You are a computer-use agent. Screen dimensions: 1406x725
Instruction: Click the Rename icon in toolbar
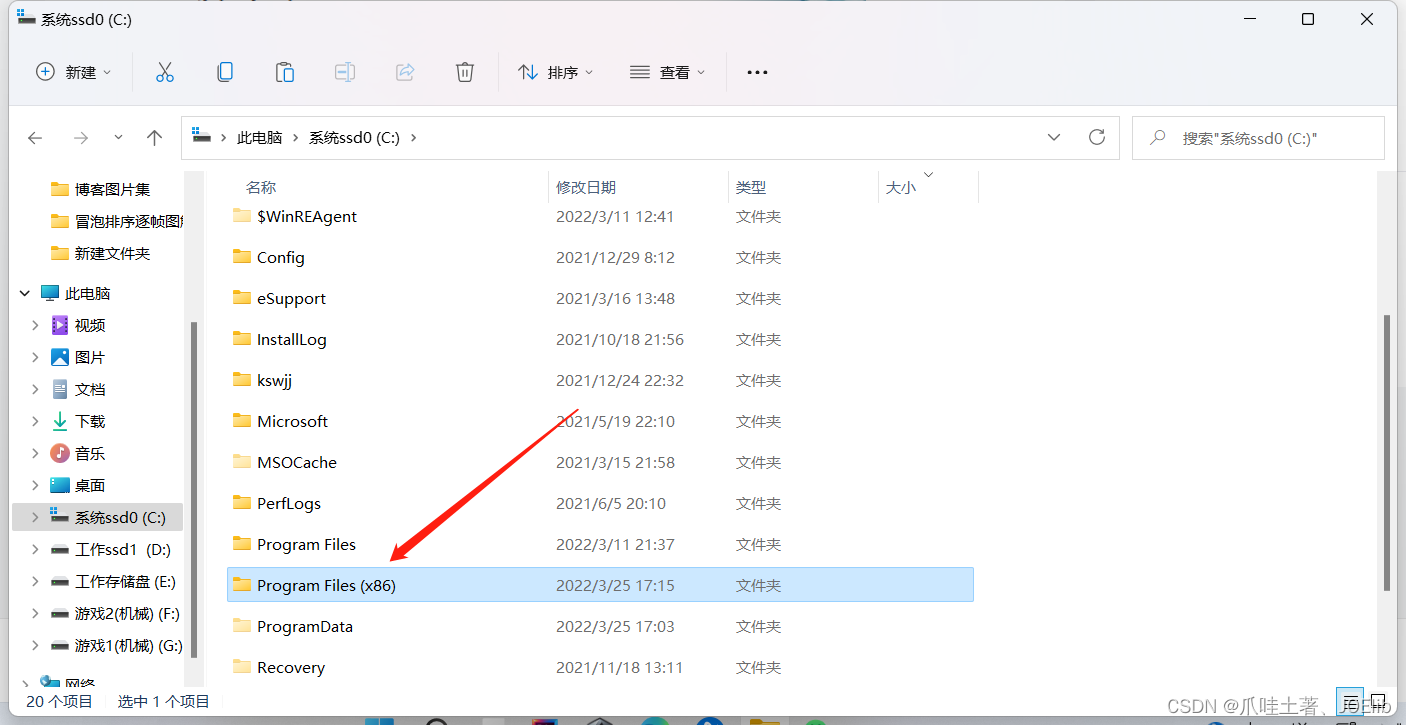click(x=345, y=72)
